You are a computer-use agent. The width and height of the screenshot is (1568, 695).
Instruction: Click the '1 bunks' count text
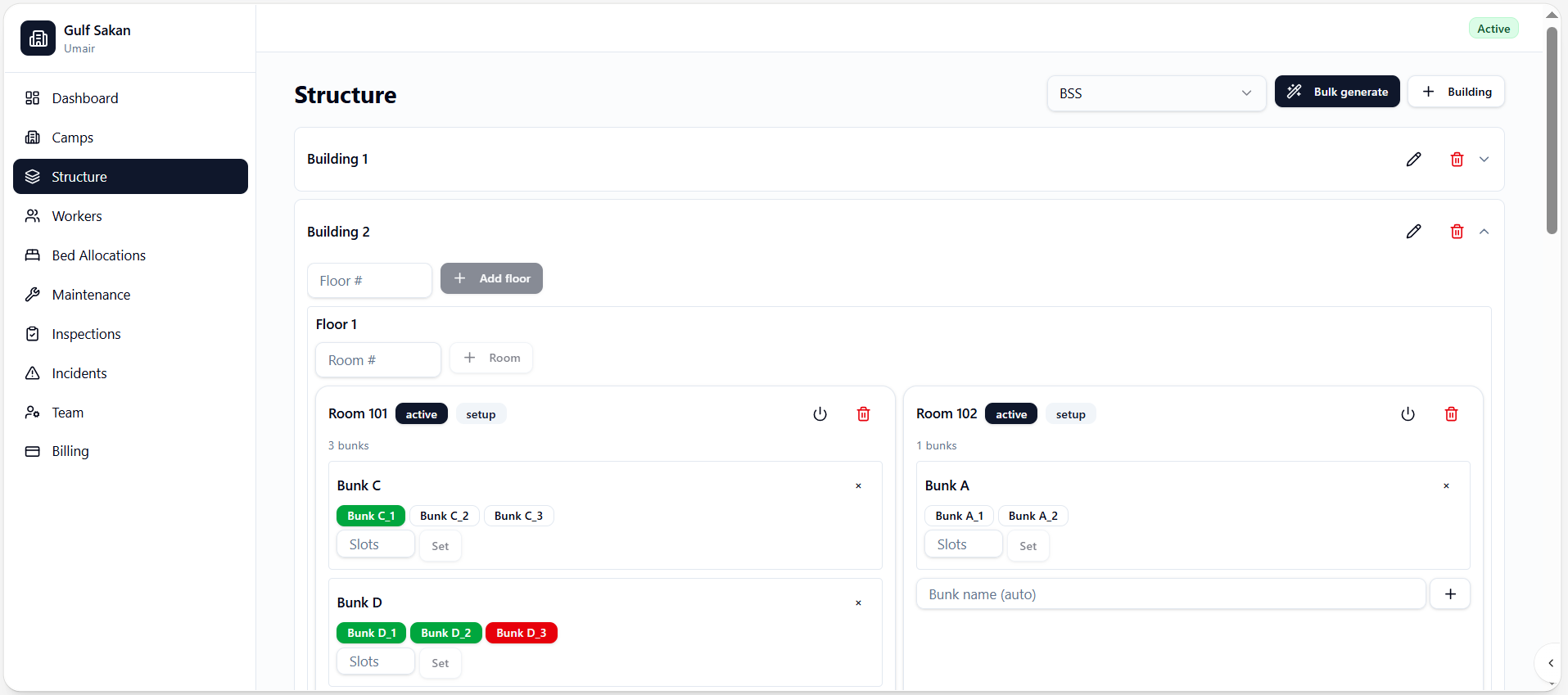[x=937, y=446]
